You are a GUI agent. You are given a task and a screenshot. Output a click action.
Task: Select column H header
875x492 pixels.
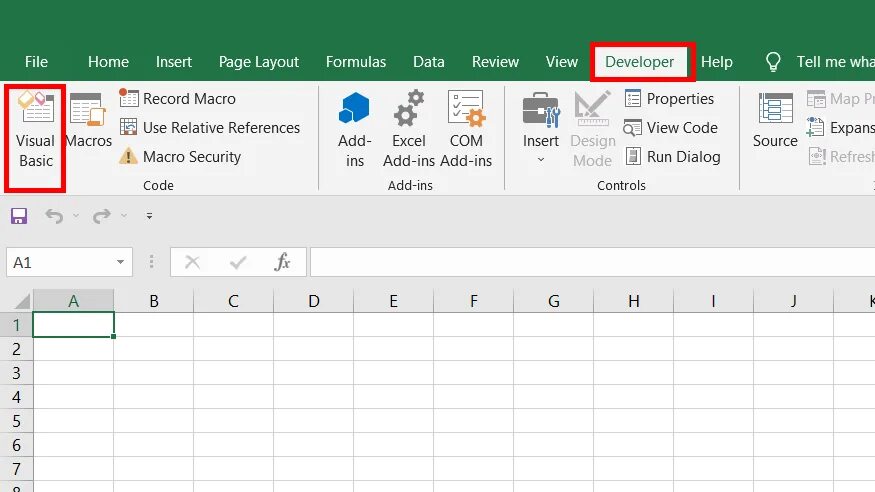tap(633, 301)
